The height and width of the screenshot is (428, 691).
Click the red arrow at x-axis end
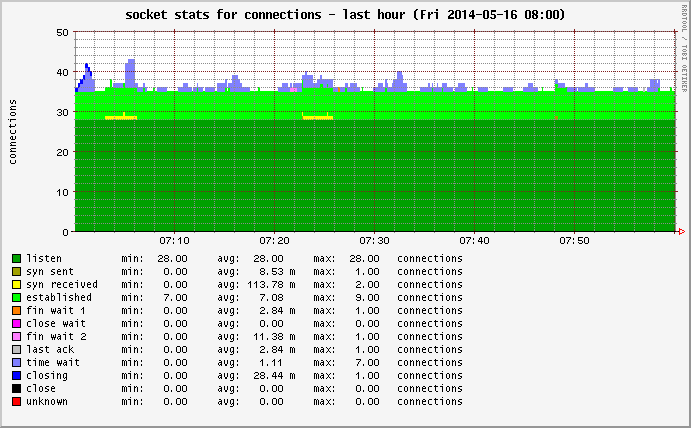coord(681,232)
